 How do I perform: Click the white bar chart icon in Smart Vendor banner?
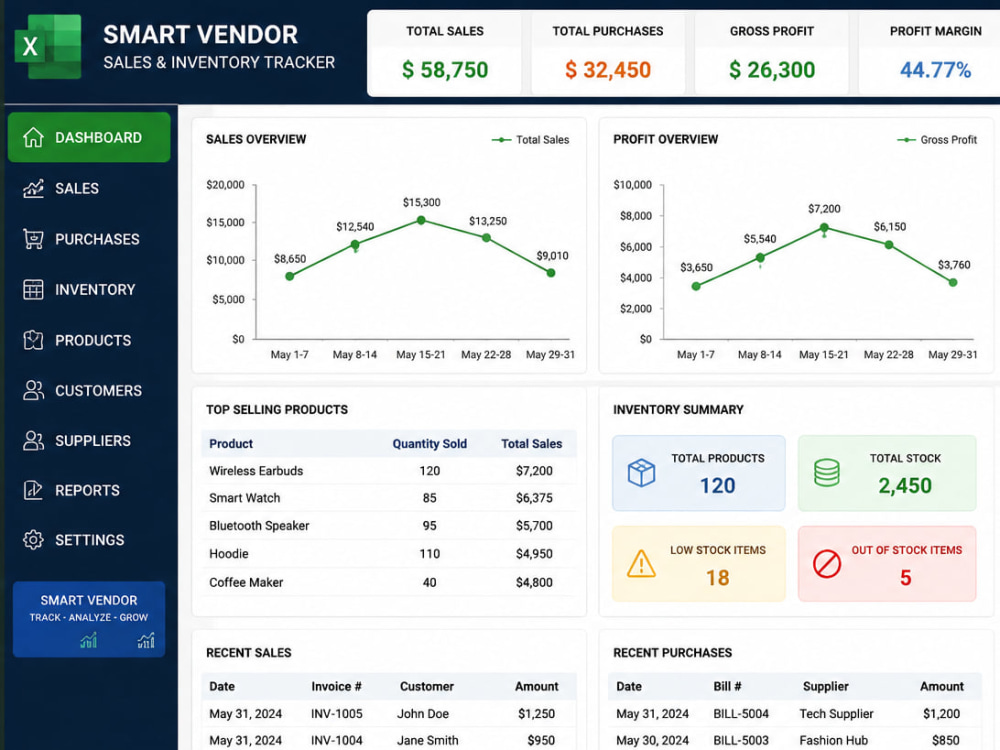[146, 640]
